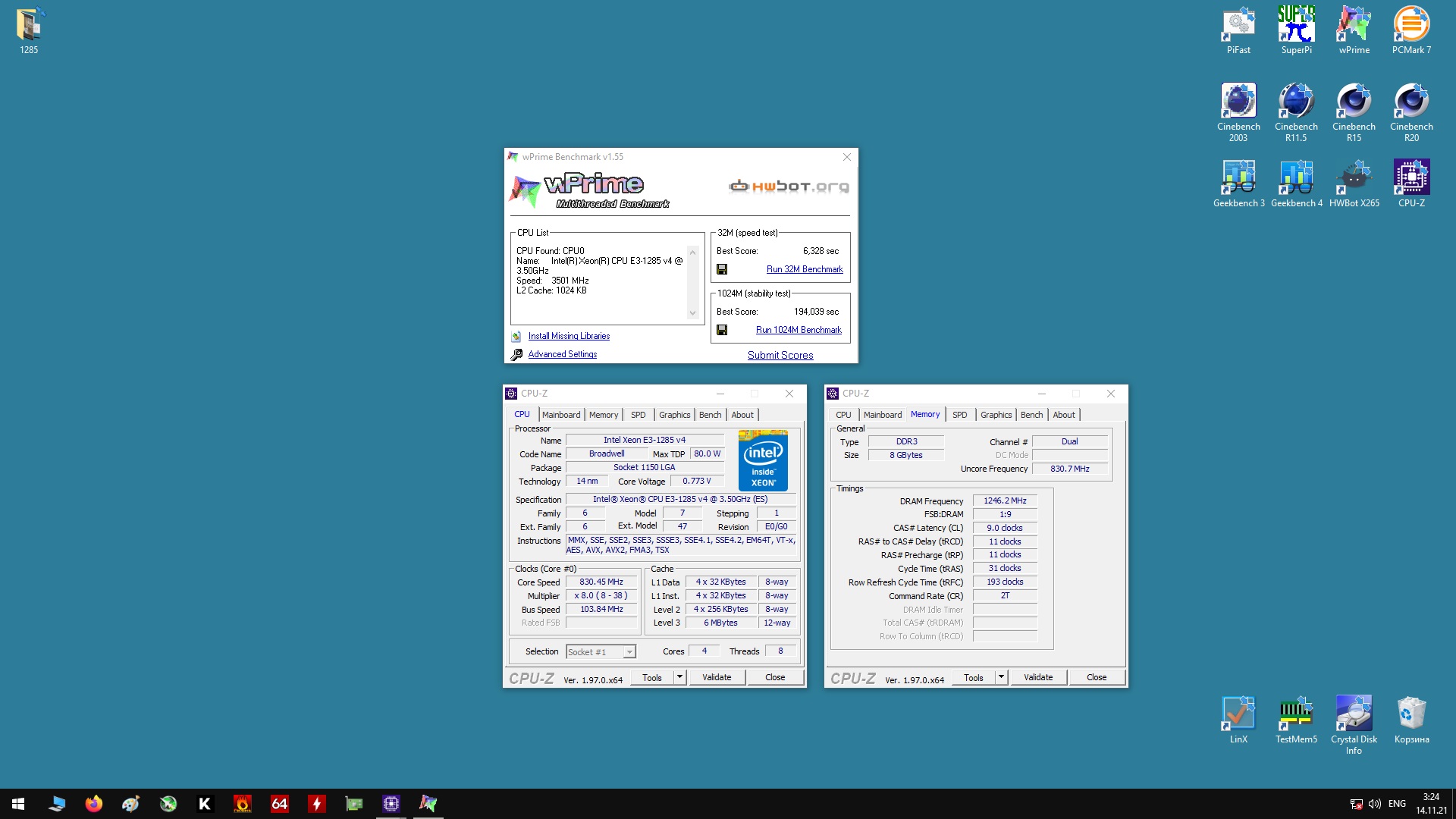Image resolution: width=1456 pixels, height=819 pixels.
Task: Open the AIDA64 taskbar icon
Action: (x=280, y=804)
